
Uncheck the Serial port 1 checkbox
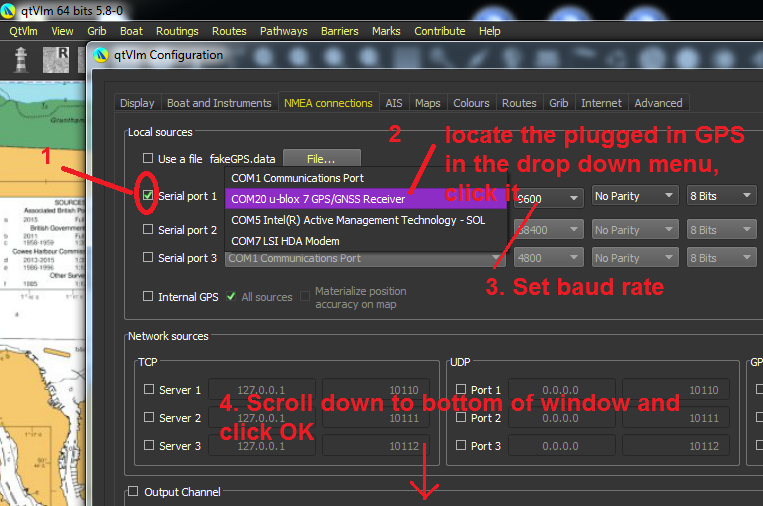pos(148,196)
